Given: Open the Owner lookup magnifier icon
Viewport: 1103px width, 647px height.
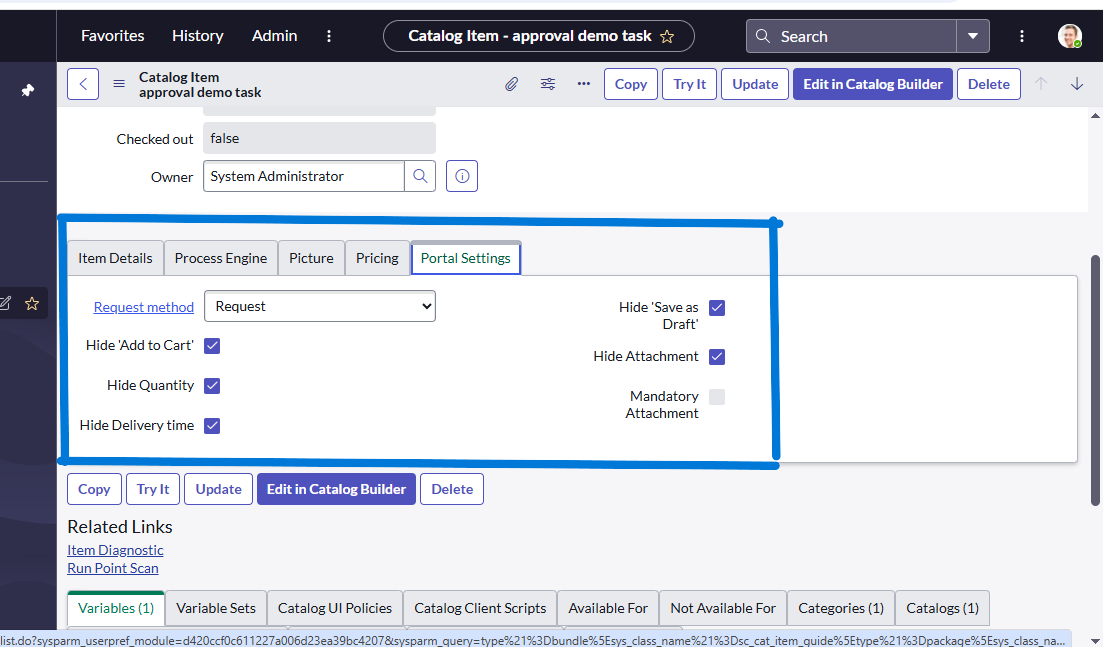Looking at the screenshot, I should [x=420, y=176].
